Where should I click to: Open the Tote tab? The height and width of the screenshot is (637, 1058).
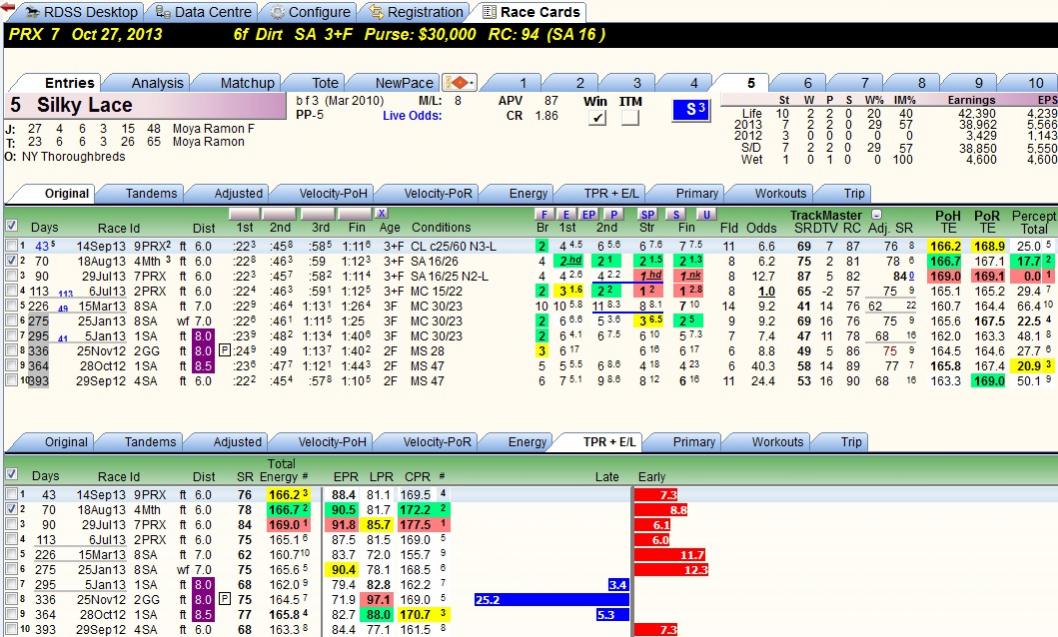(325, 83)
